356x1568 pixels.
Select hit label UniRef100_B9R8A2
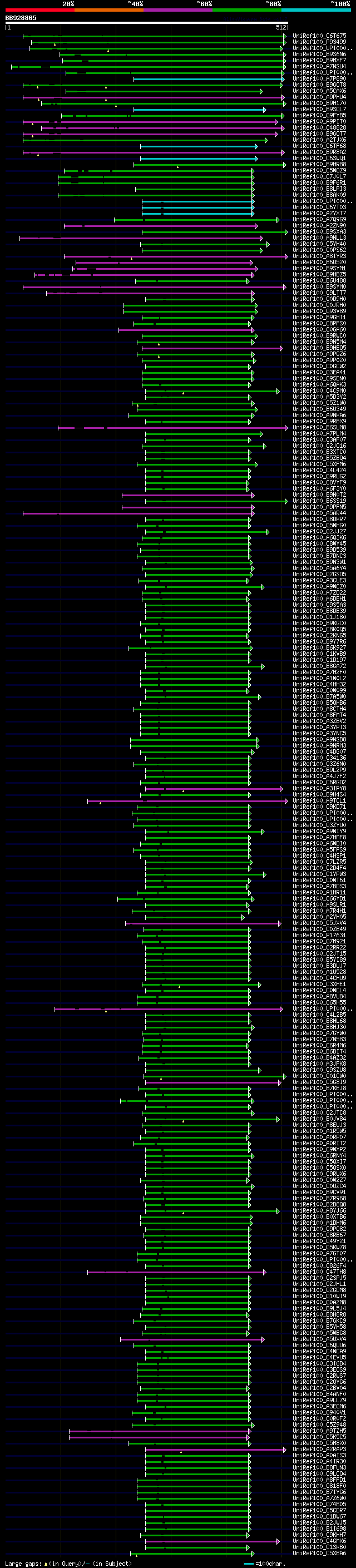click(319, 152)
